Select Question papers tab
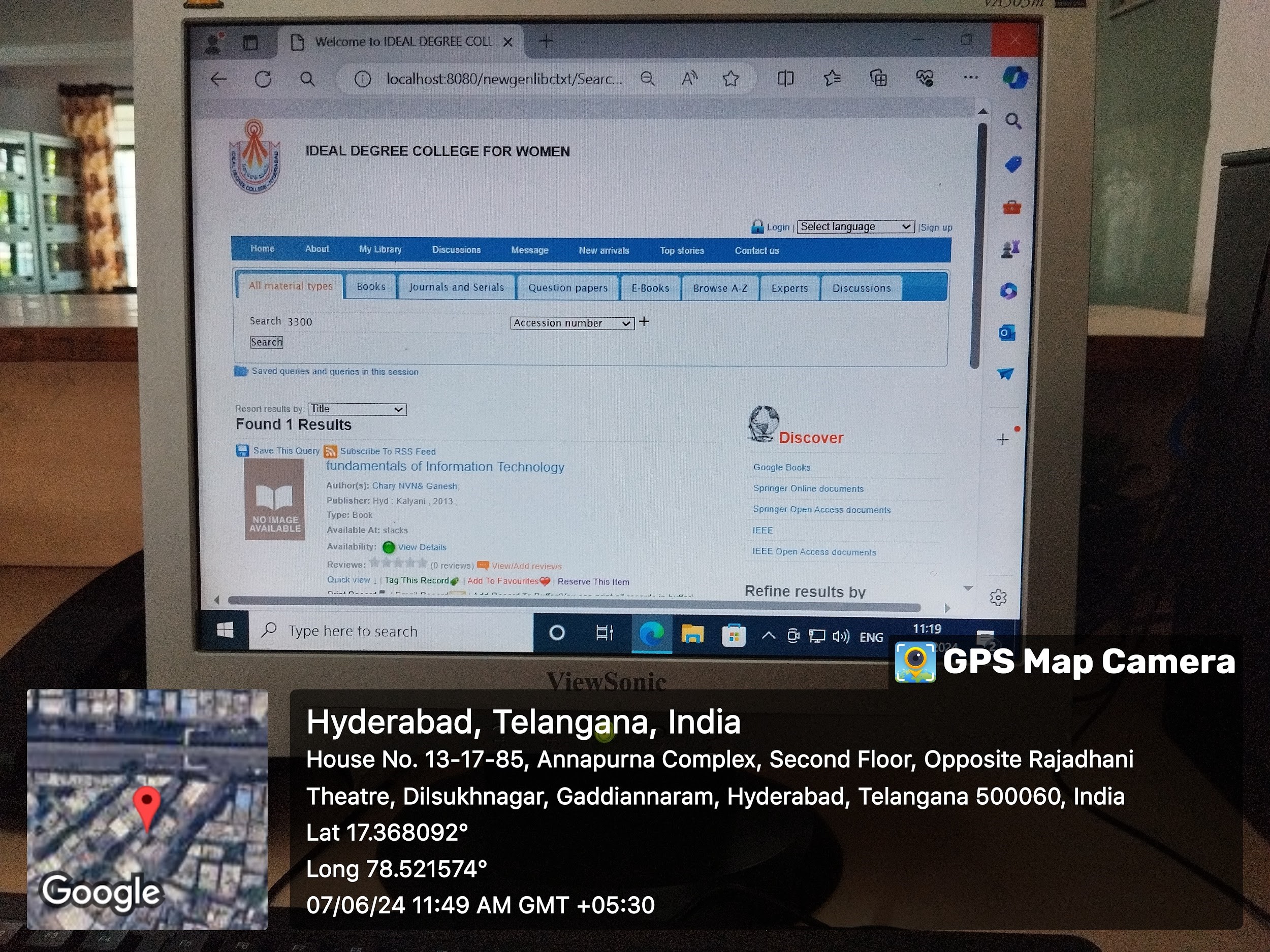 click(x=568, y=287)
